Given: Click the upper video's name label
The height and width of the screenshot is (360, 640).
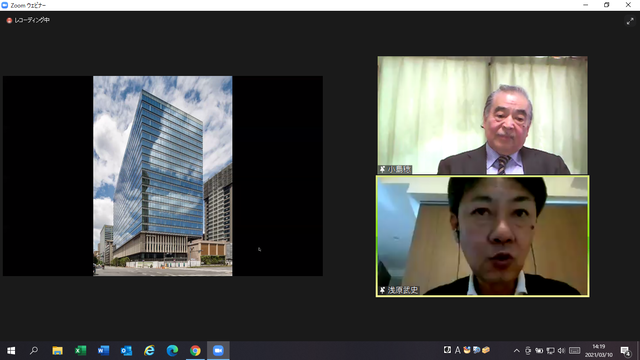Looking at the screenshot, I should point(399,169).
